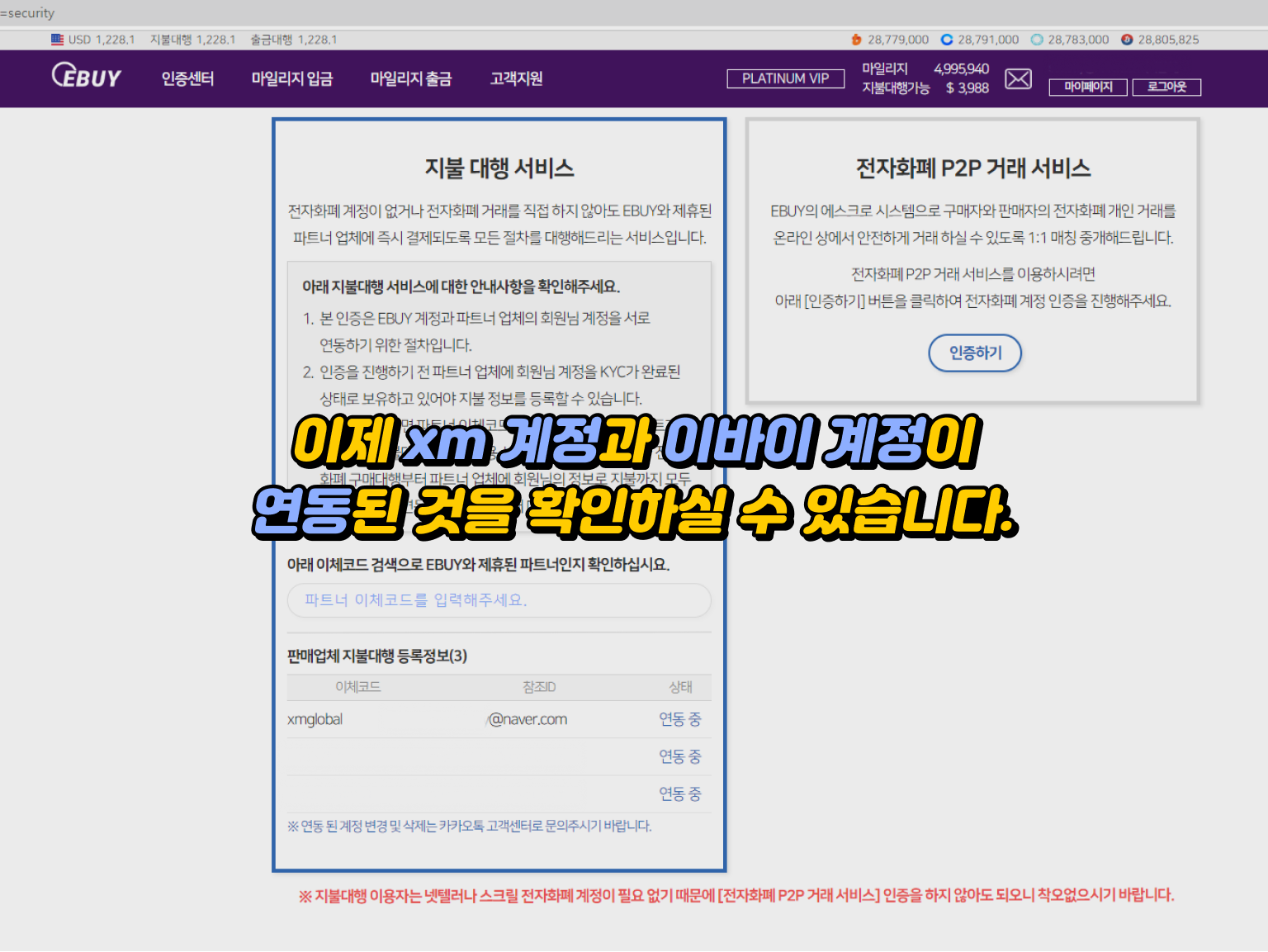Click the 연동 중 status for xmglobal
The height and width of the screenshot is (952, 1268).
(x=680, y=719)
